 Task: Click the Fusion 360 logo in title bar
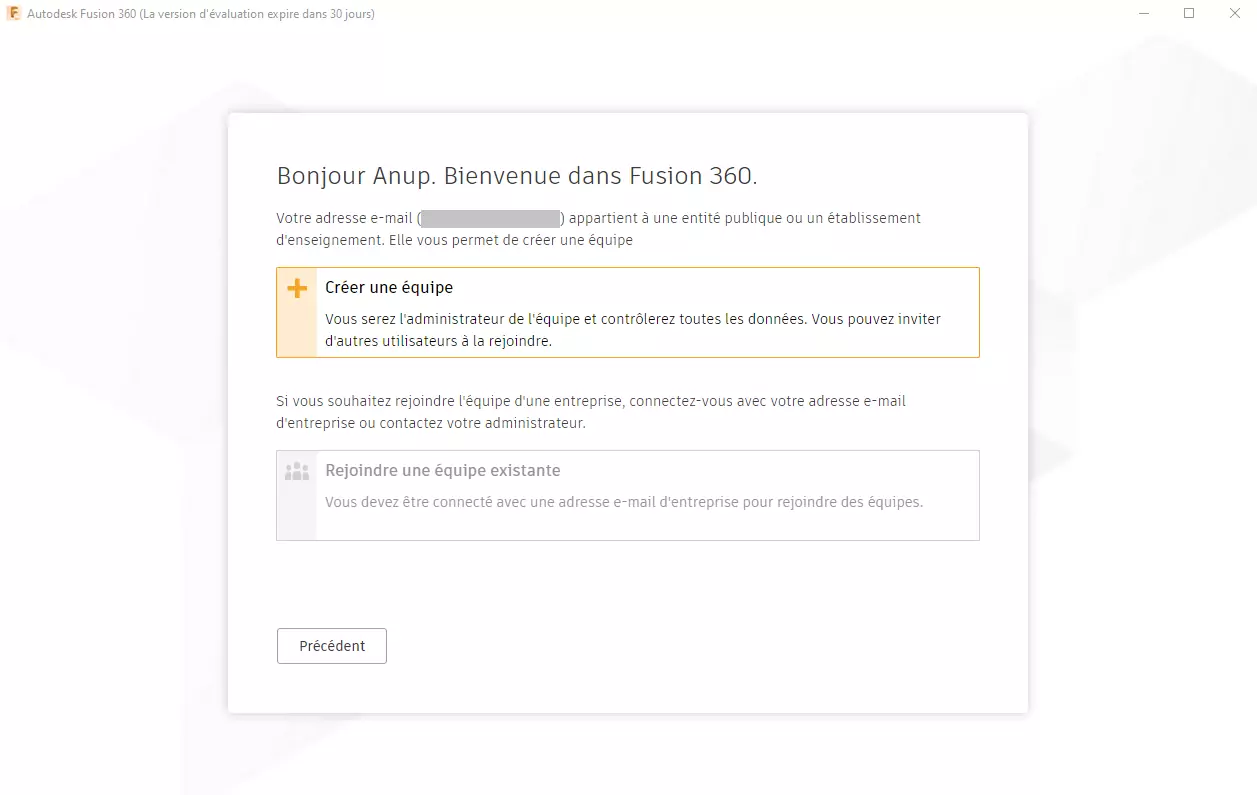tap(14, 14)
